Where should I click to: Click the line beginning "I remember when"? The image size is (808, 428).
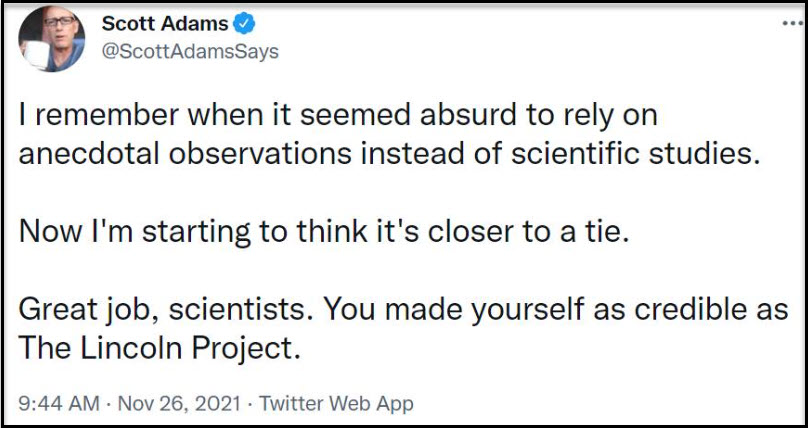point(338,116)
